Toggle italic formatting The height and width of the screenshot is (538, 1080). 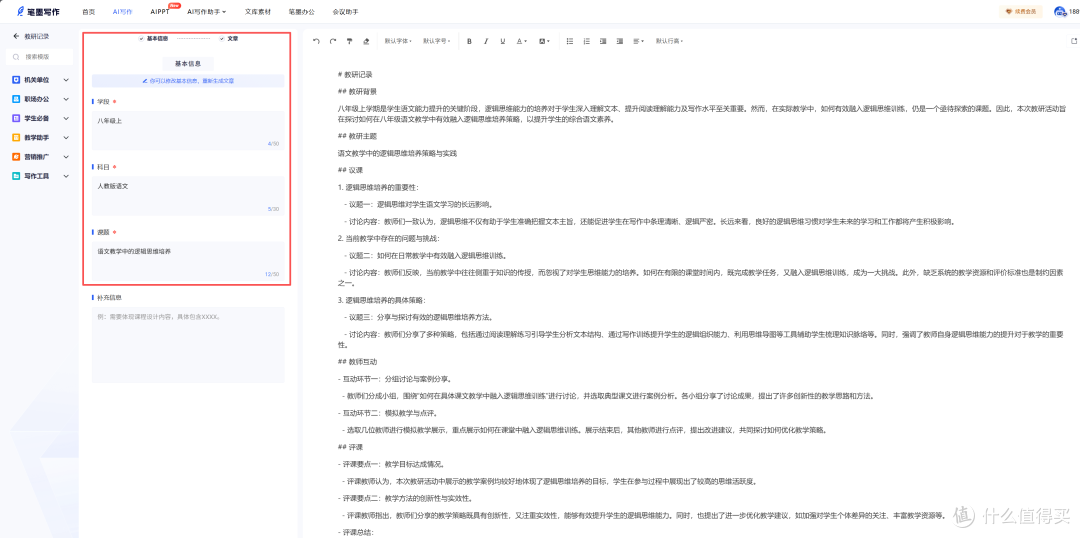[486, 41]
